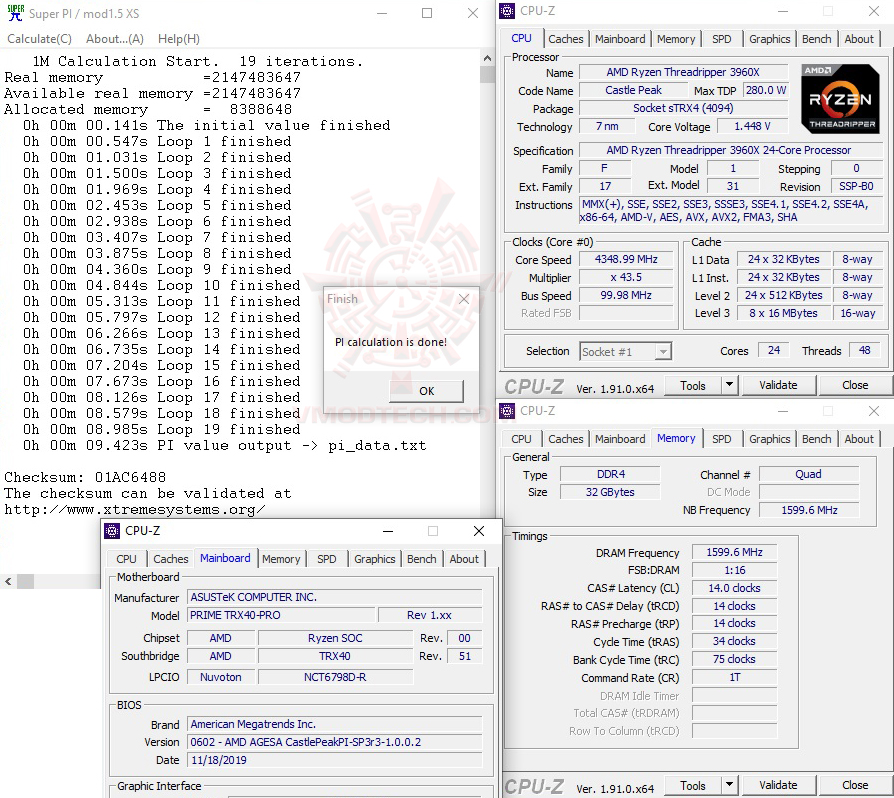Switch to the Caches tab in CPU-Z
Image resolution: width=894 pixels, height=798 pixels.
566,39
